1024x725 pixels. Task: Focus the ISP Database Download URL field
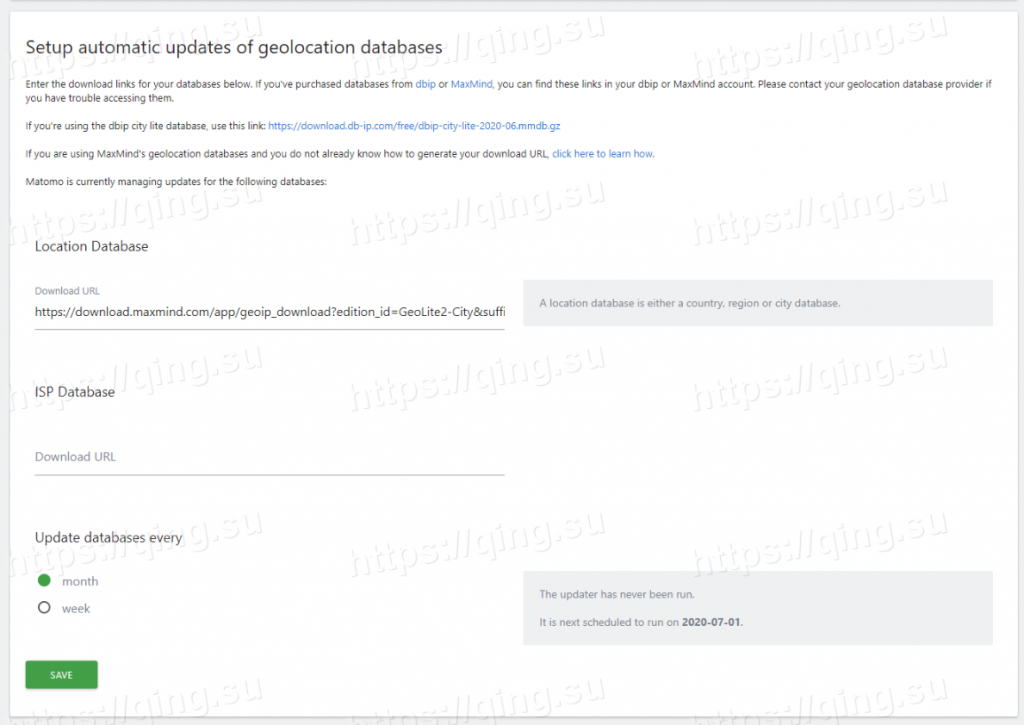269,457
